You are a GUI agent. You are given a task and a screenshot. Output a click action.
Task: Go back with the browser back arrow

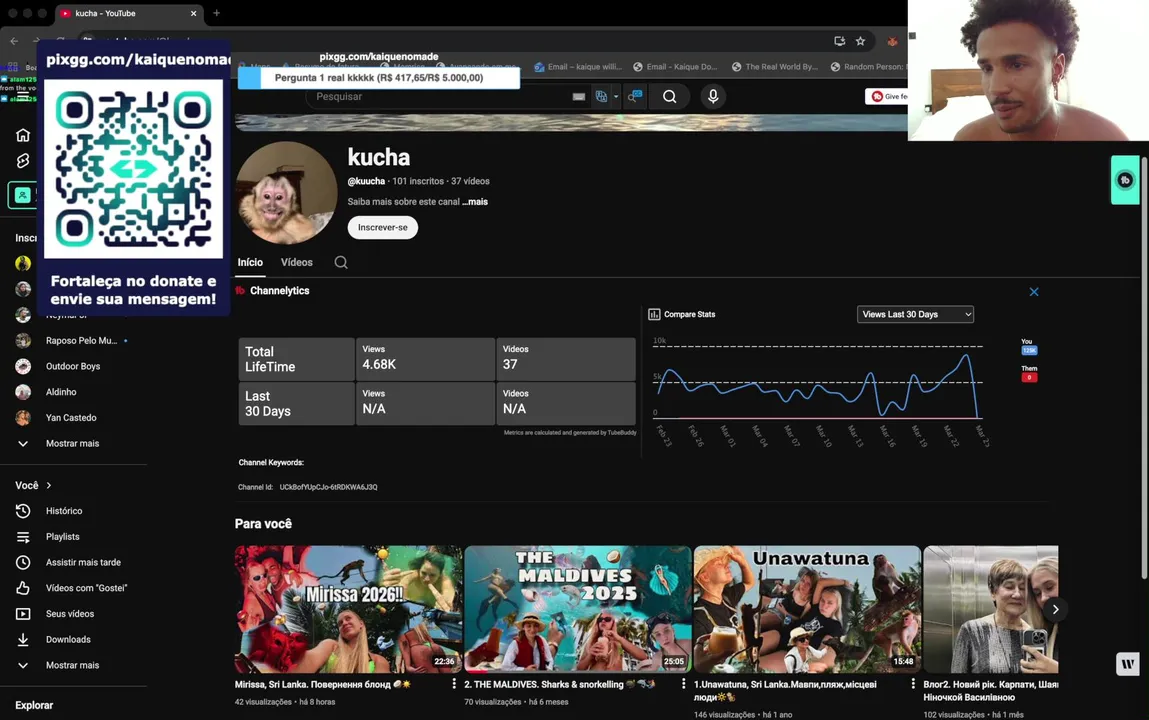[x=14, y=41]
